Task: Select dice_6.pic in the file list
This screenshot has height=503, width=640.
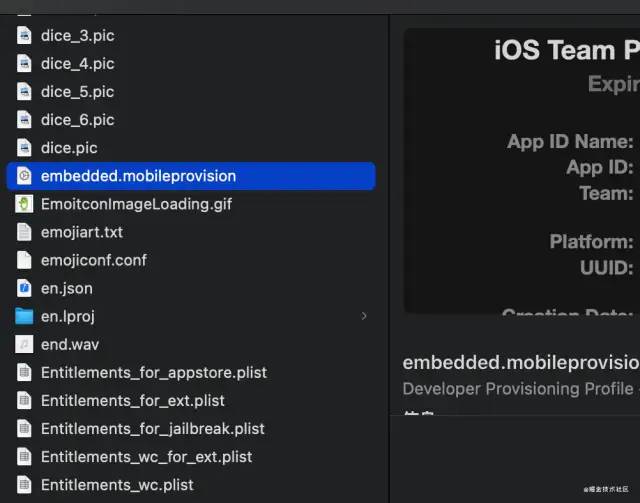Action: coord(191,120)
